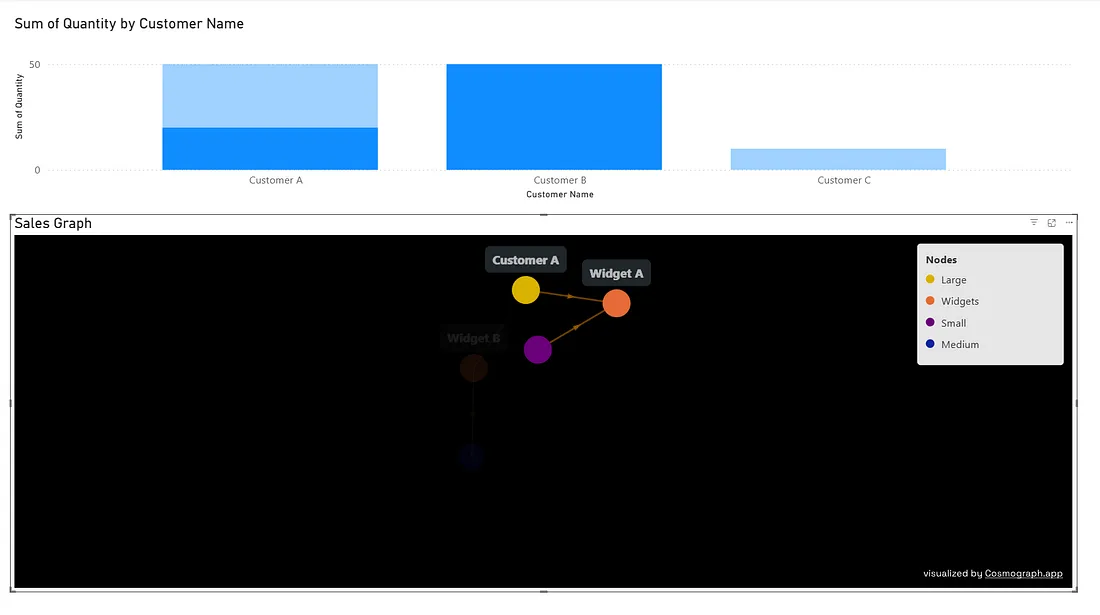Select Customer A's light blue upper bar segment
The height and width of the screenshot is (615, 1100).
pos(270,96)
